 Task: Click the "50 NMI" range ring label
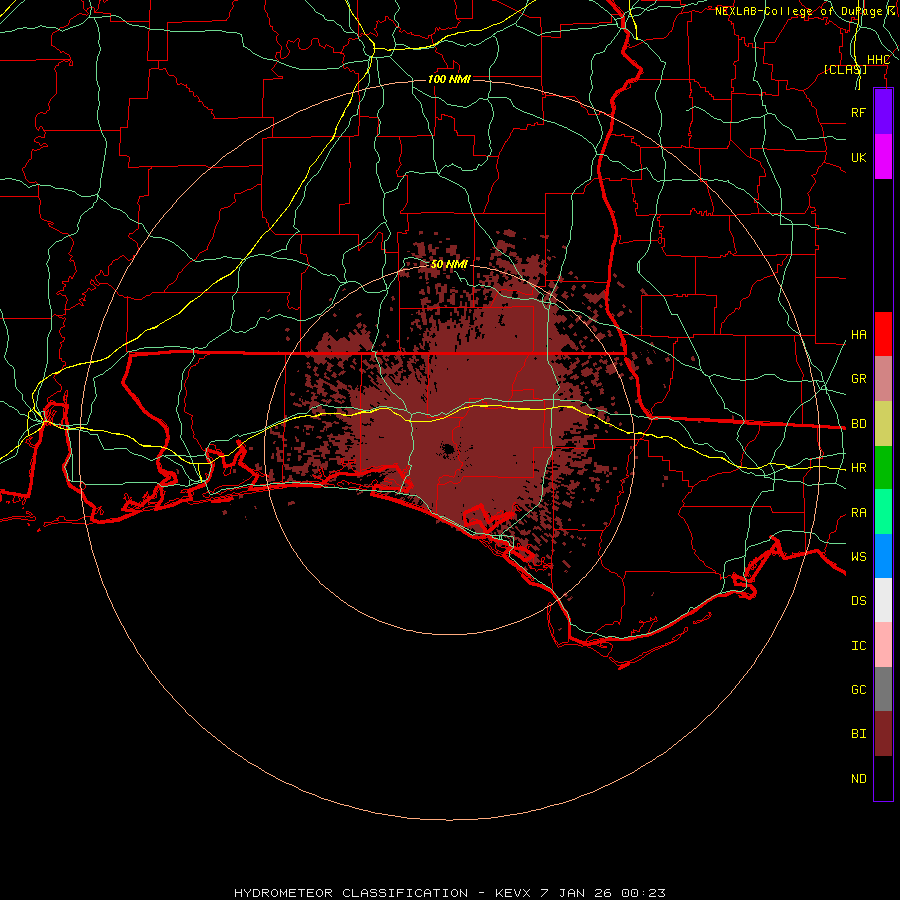pos(449,264)
